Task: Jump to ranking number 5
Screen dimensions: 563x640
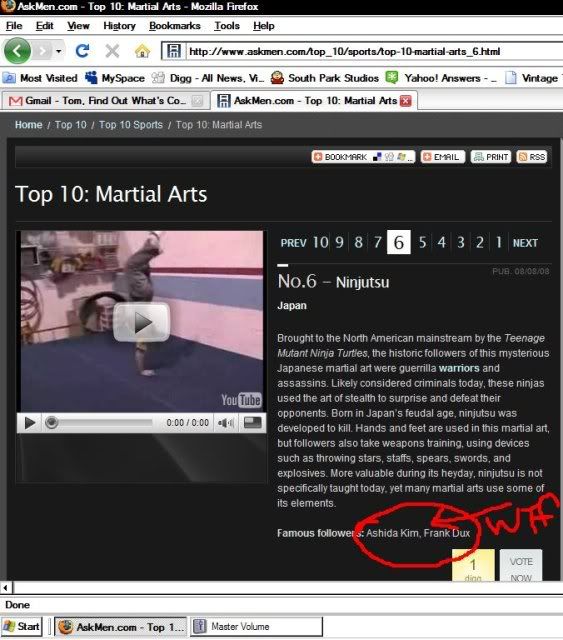Action: 423,242
